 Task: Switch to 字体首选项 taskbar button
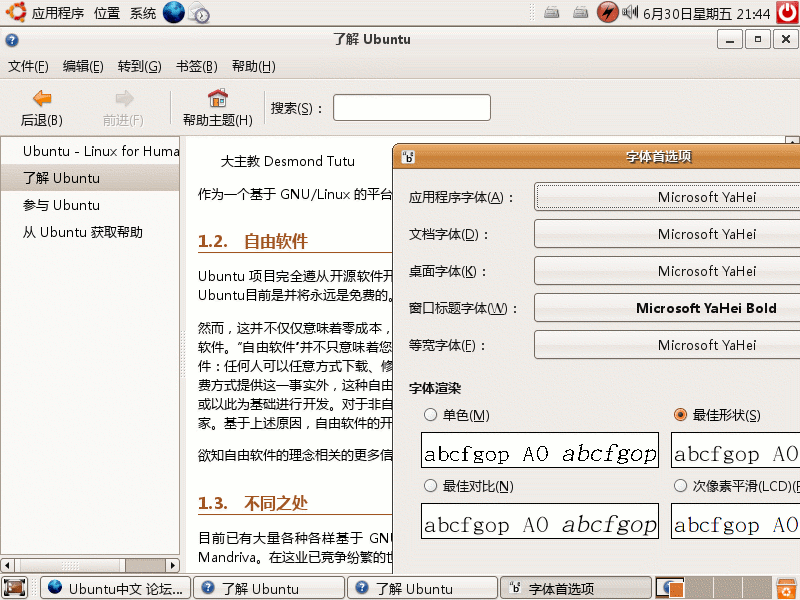(x=577, y=588)
